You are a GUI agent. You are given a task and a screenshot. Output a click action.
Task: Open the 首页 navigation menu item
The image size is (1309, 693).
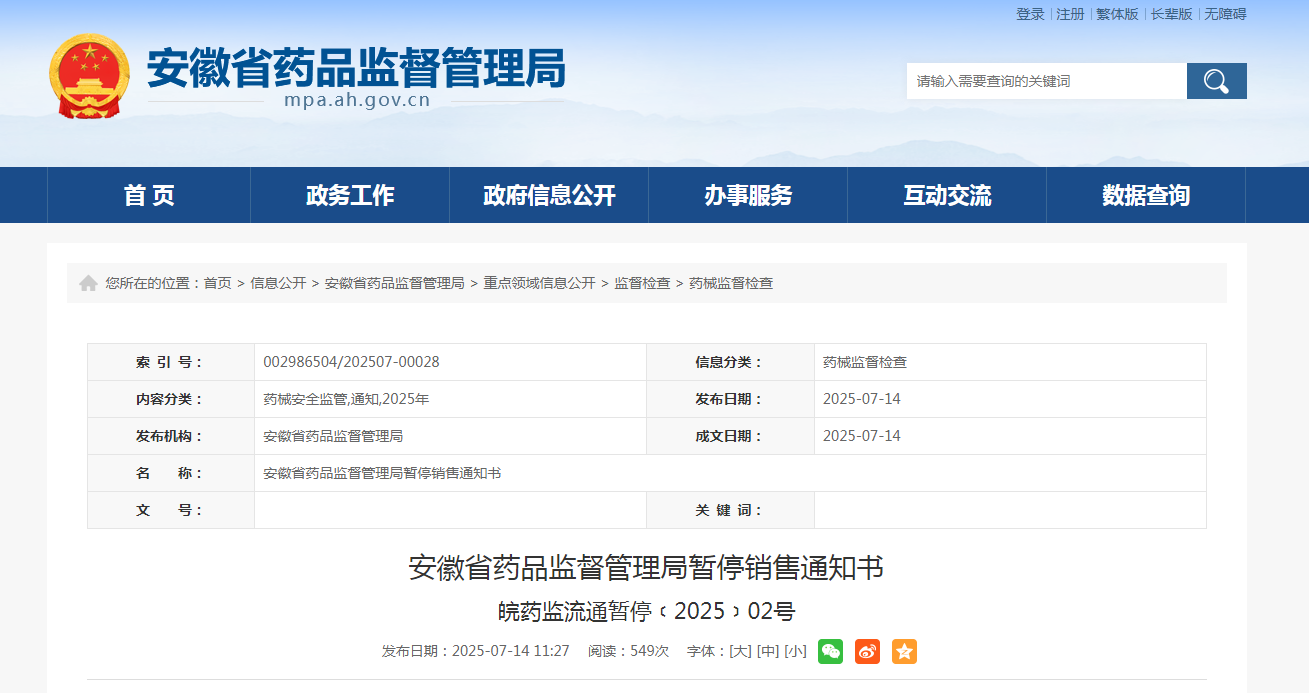(x=149, y=195)
